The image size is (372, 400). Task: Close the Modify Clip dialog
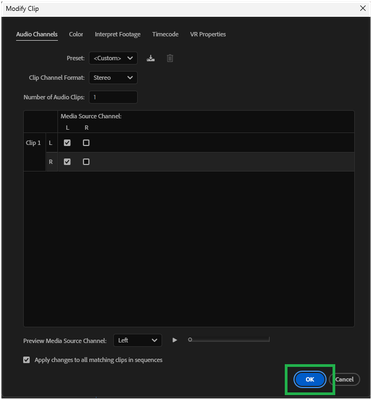(x=363, y=8)
